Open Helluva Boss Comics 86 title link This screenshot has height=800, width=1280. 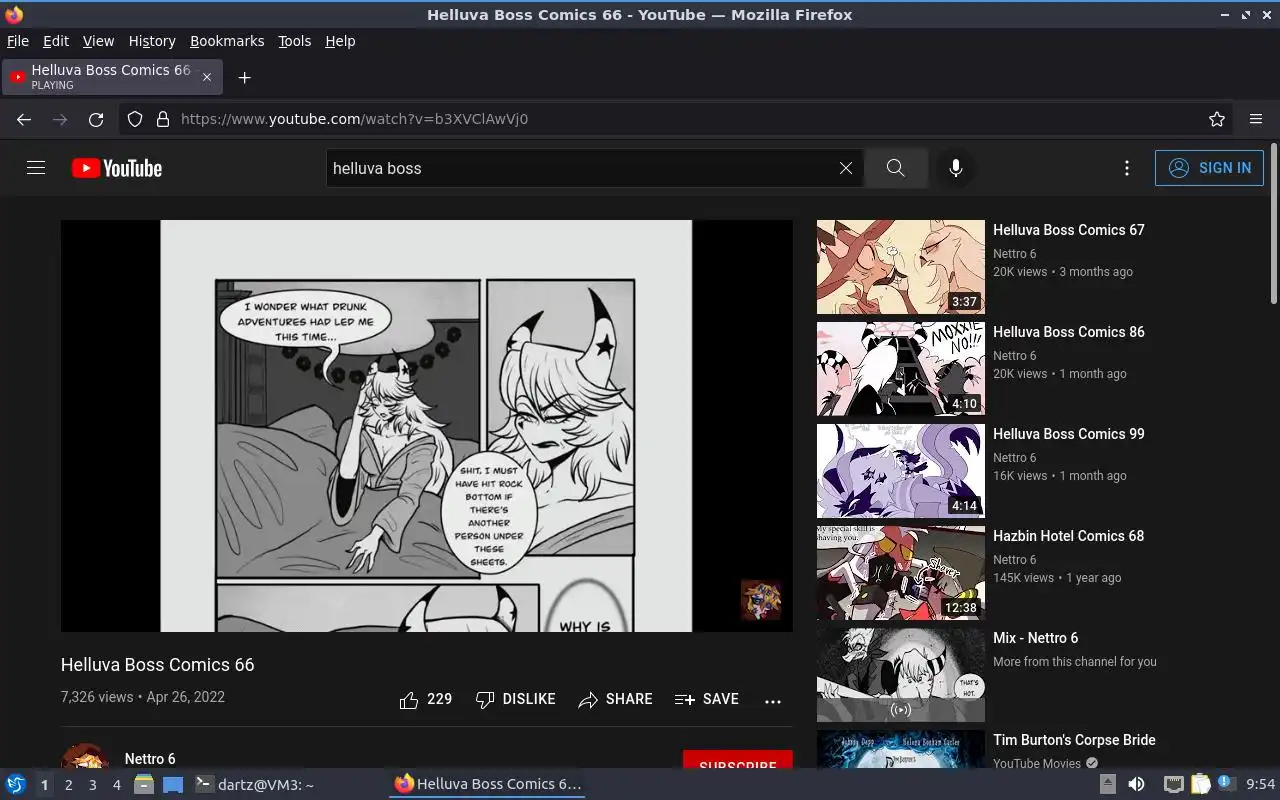[x=1069, y=332]
